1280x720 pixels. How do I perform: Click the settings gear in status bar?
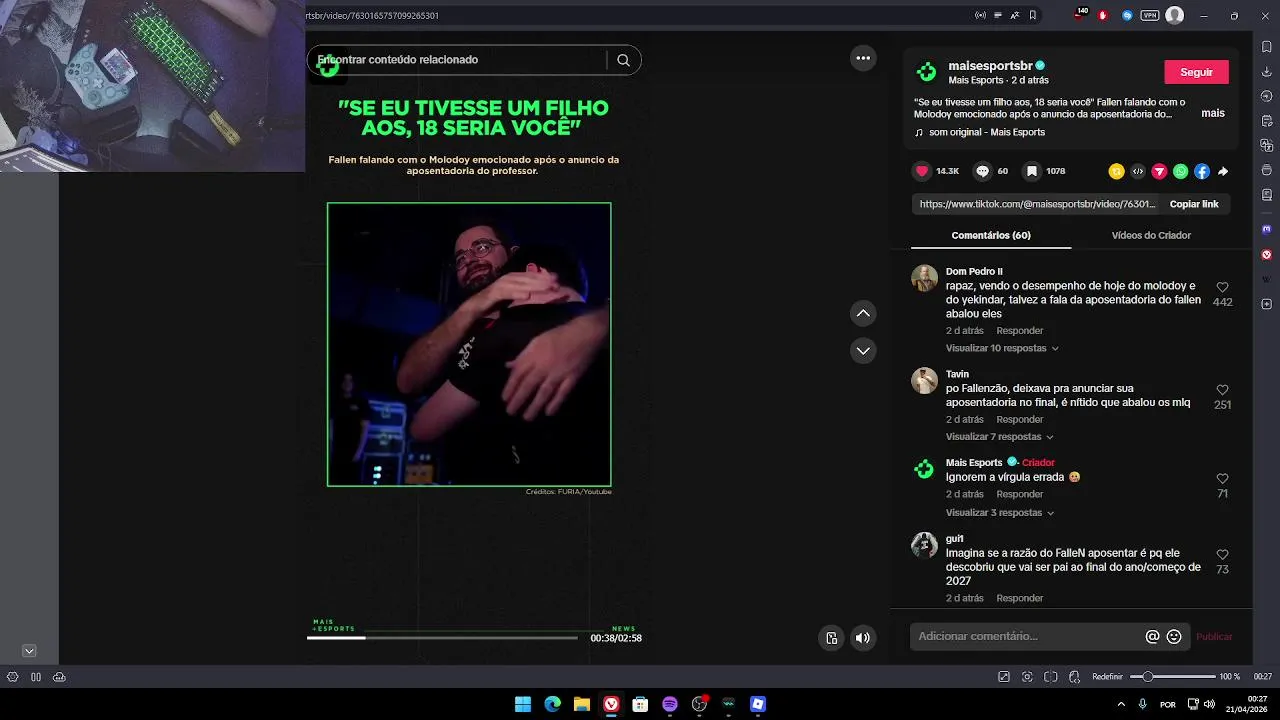pyautogui.click(x=12, y=677)
